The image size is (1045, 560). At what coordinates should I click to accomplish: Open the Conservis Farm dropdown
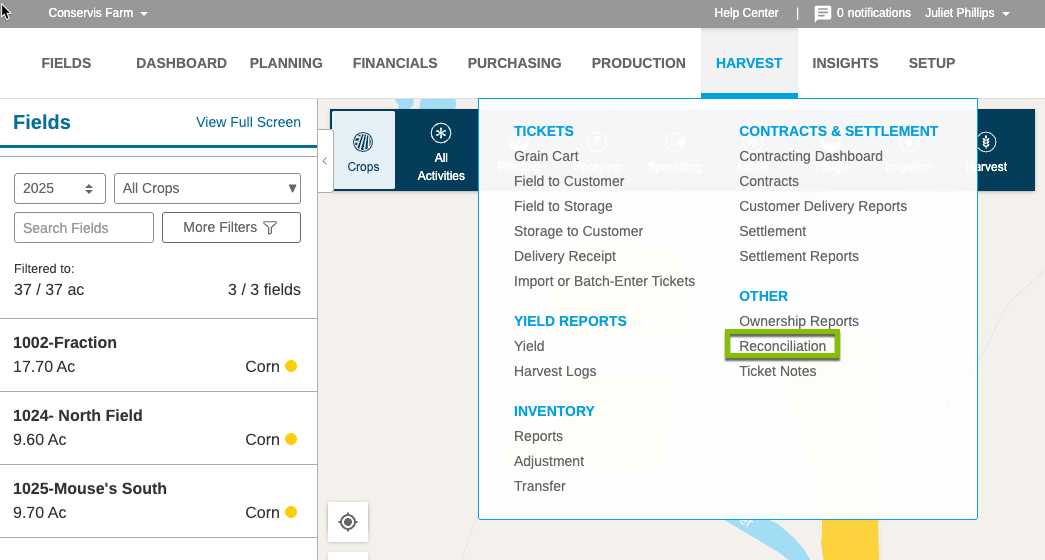pyautogui.click(x=98, y=14)
